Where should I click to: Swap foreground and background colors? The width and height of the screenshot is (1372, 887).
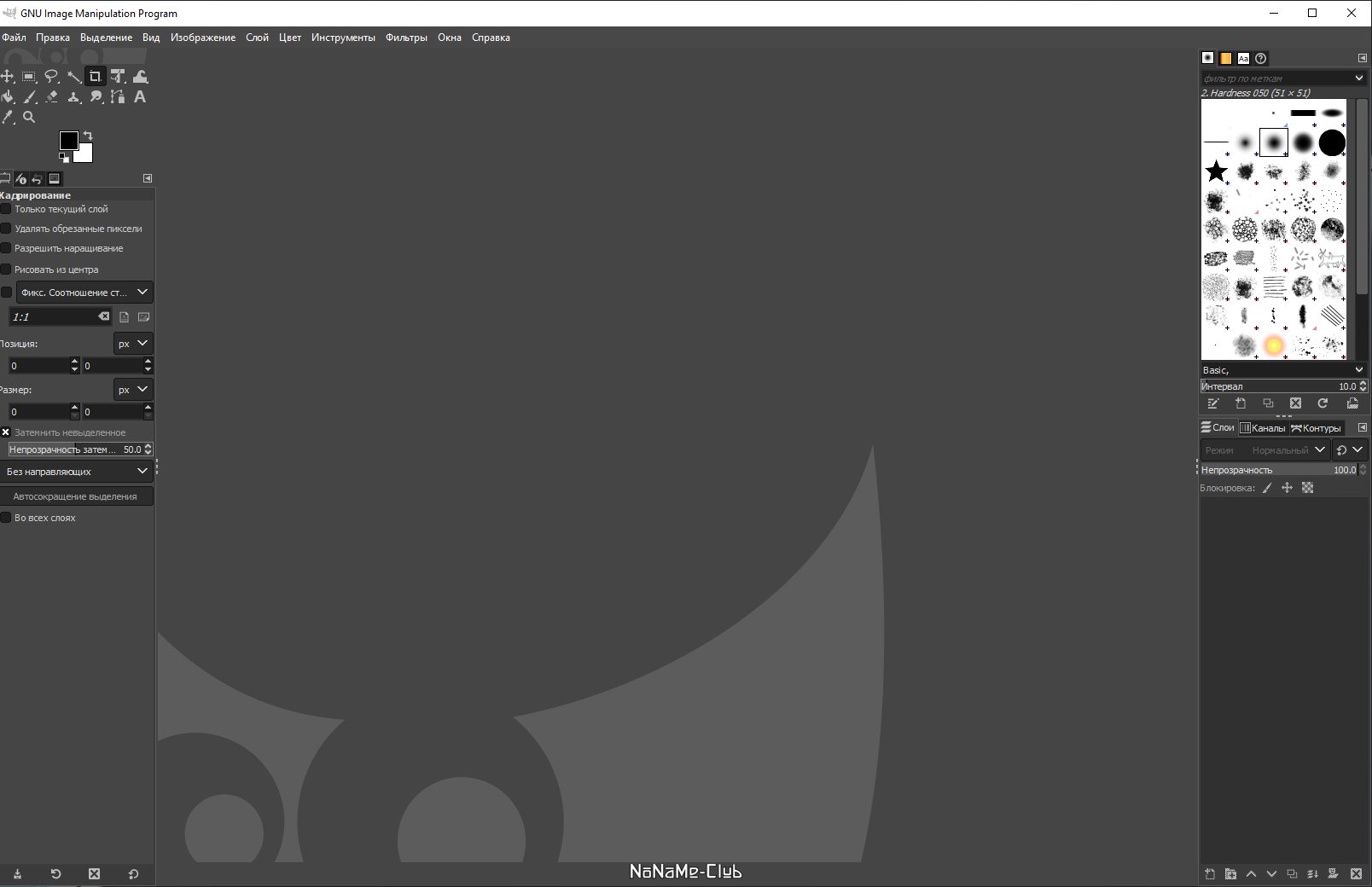[88, 136]
